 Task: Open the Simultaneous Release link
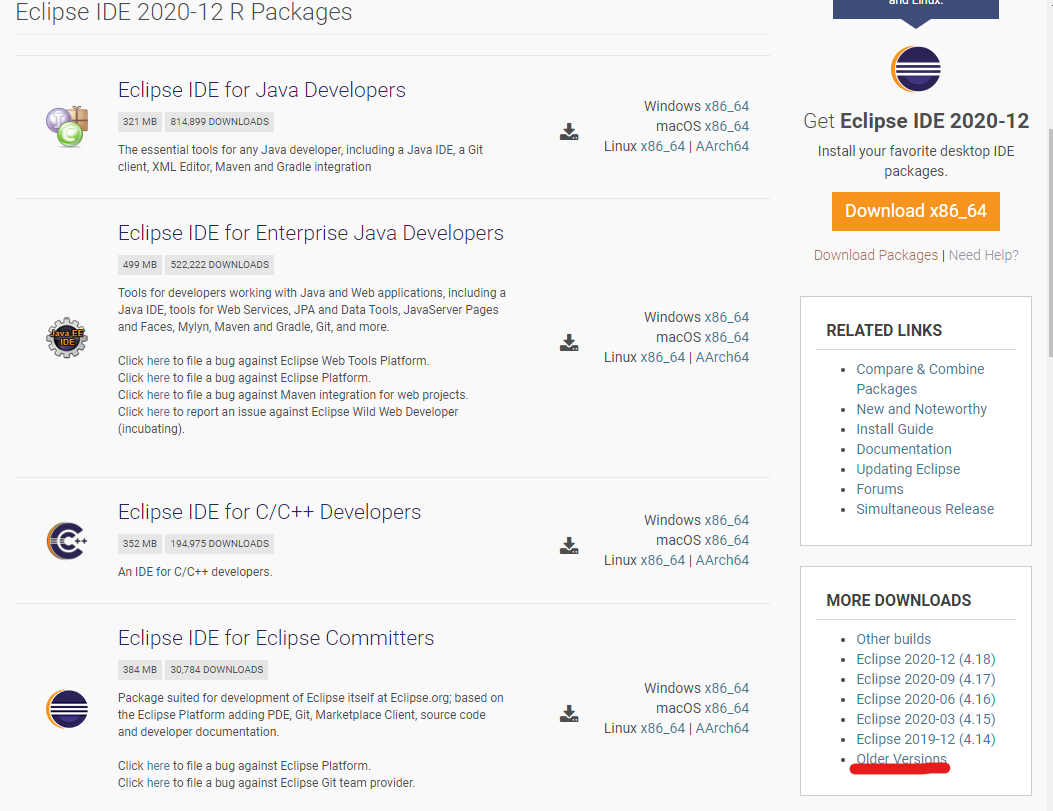pyautogui.click(x=925, y=510)
